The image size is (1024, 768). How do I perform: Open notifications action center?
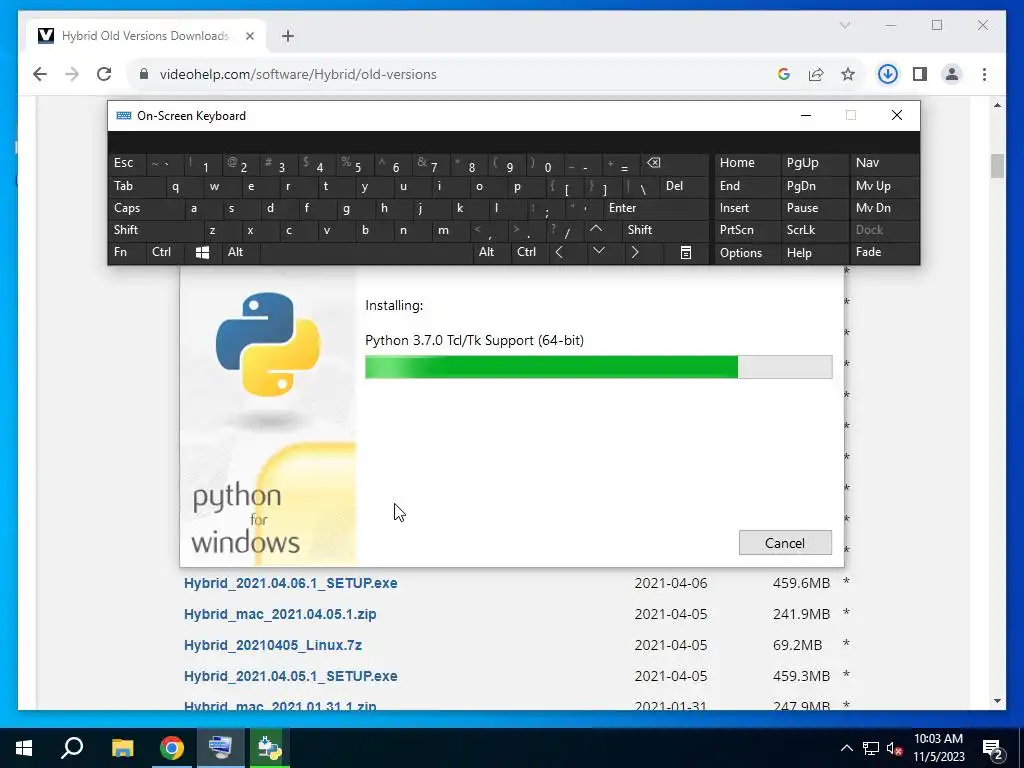click(x=992, y=749)
